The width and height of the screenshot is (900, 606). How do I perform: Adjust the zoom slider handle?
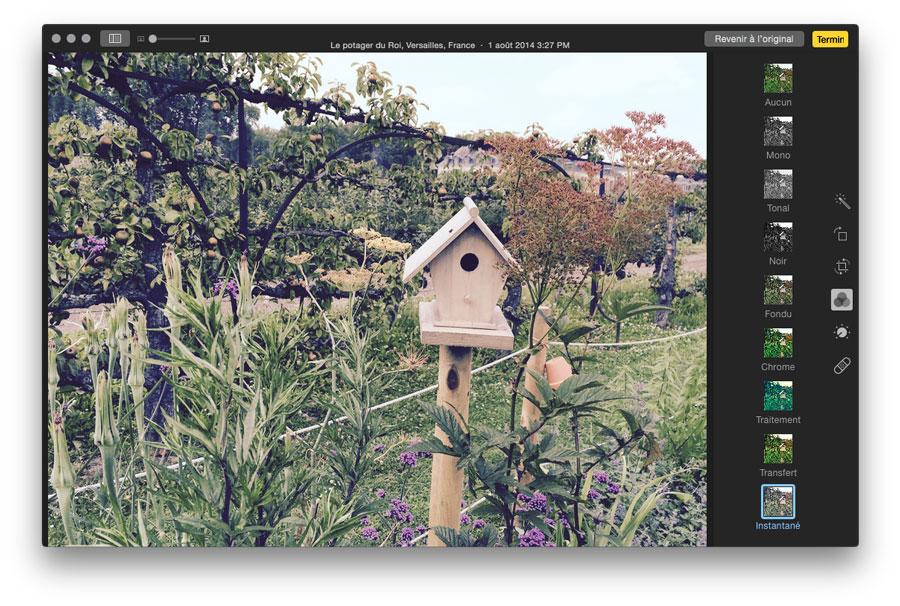pyautogui.click(x=153, y=39)
